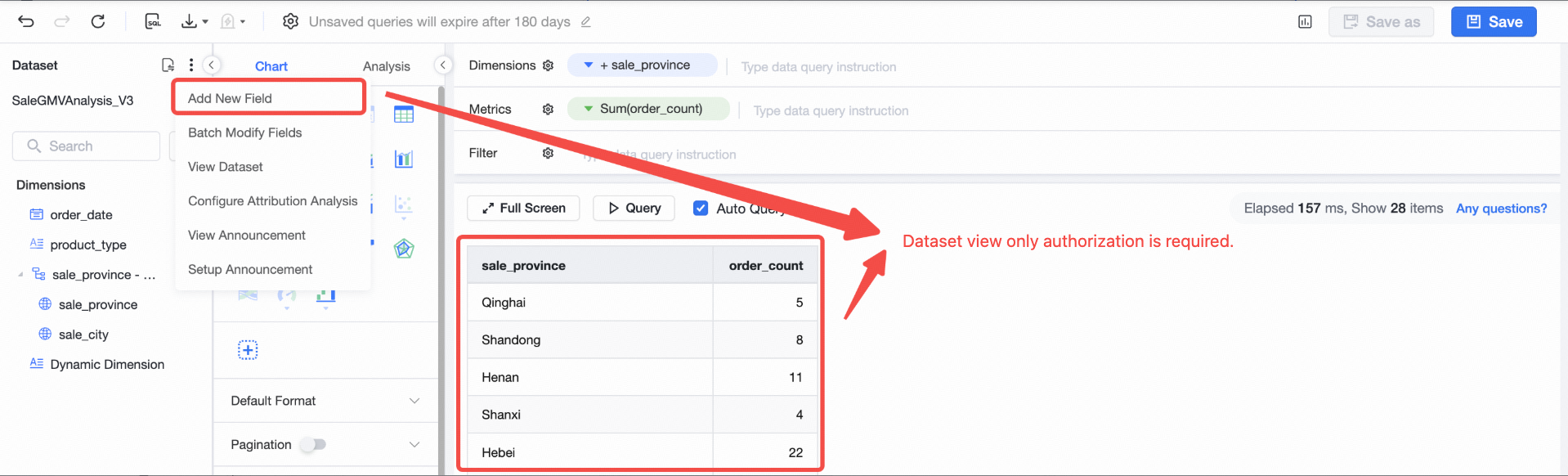
Task: Toggle the Pagination switch
Action: click(313, 444)
